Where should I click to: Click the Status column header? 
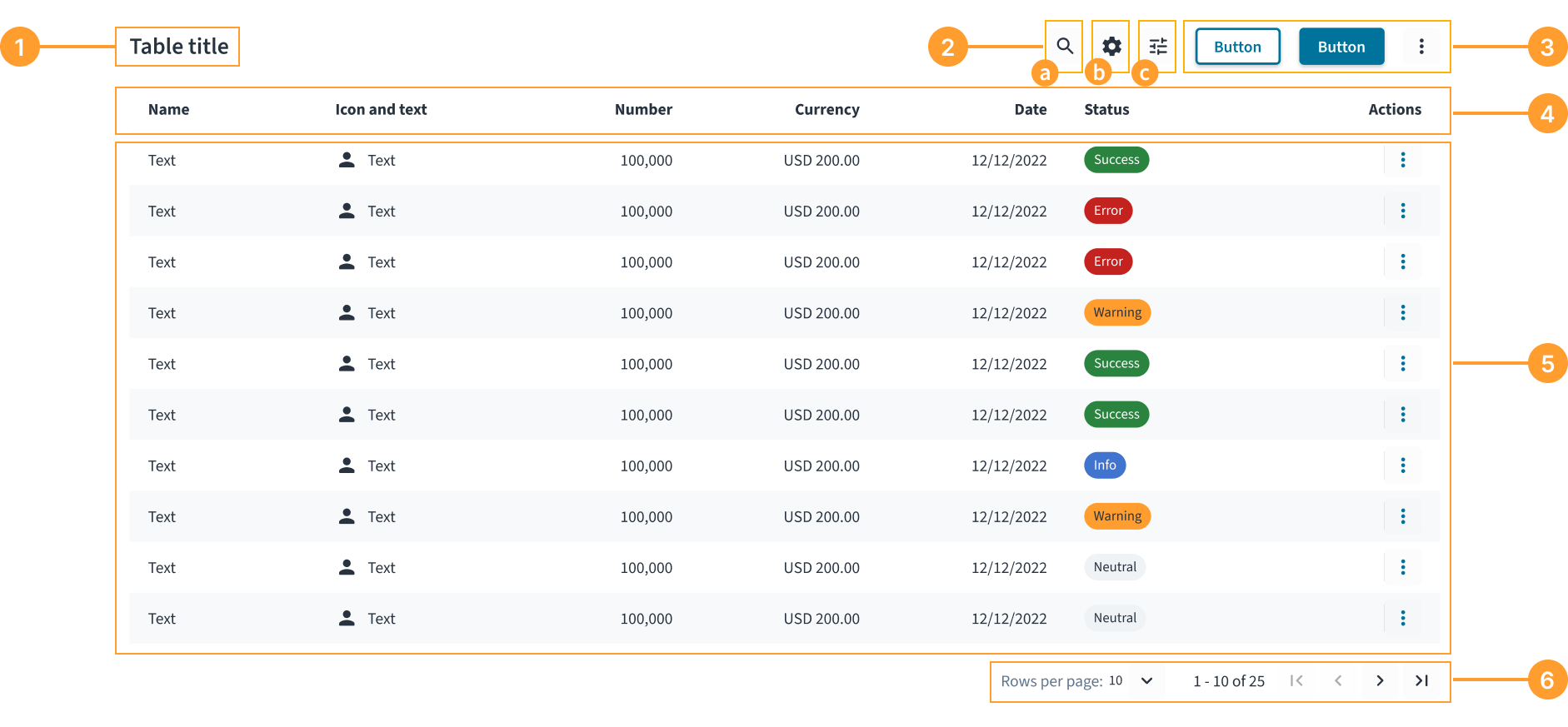1106,109
